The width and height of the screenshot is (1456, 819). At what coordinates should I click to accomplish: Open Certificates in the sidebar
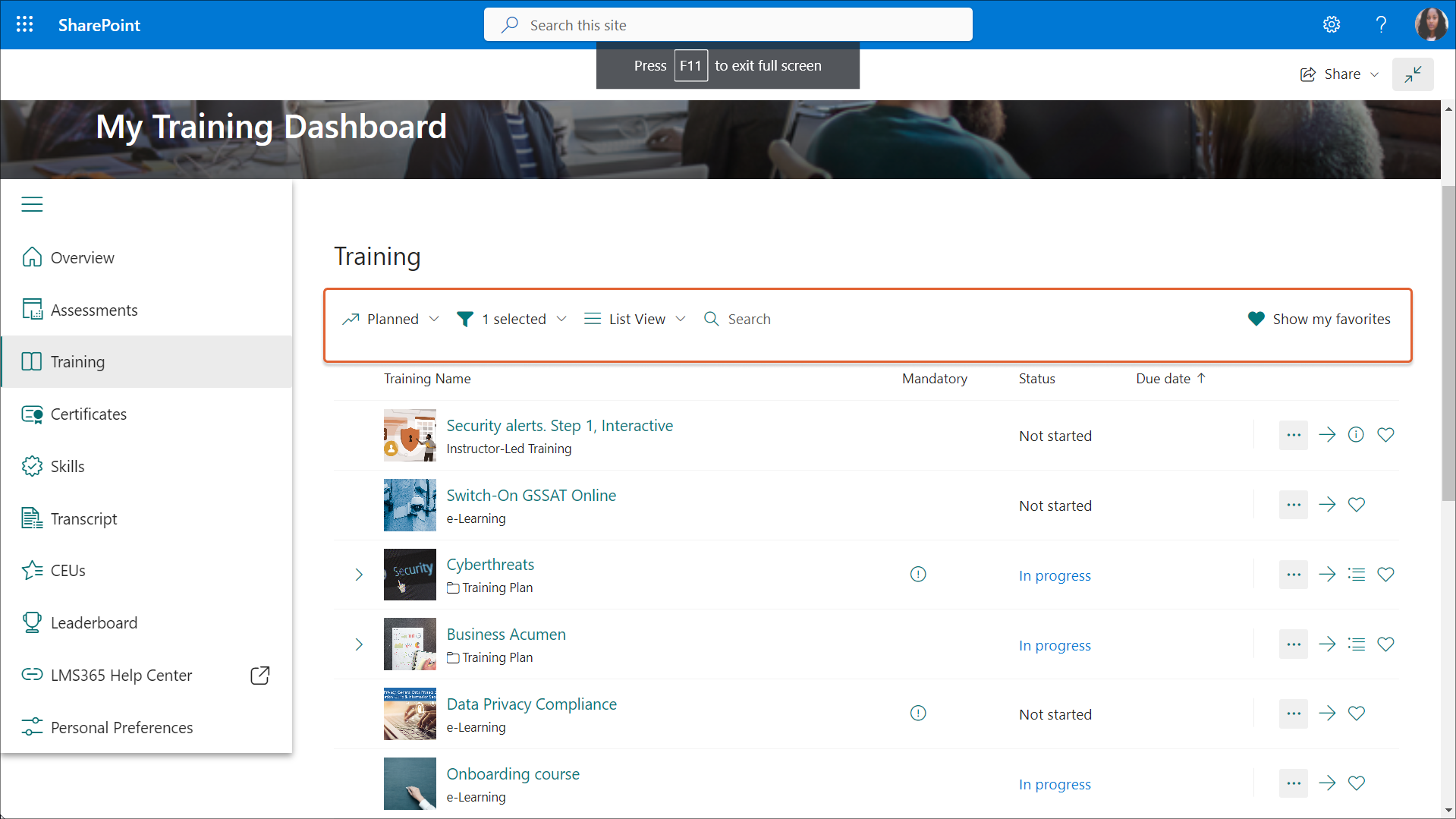[88, 414]
